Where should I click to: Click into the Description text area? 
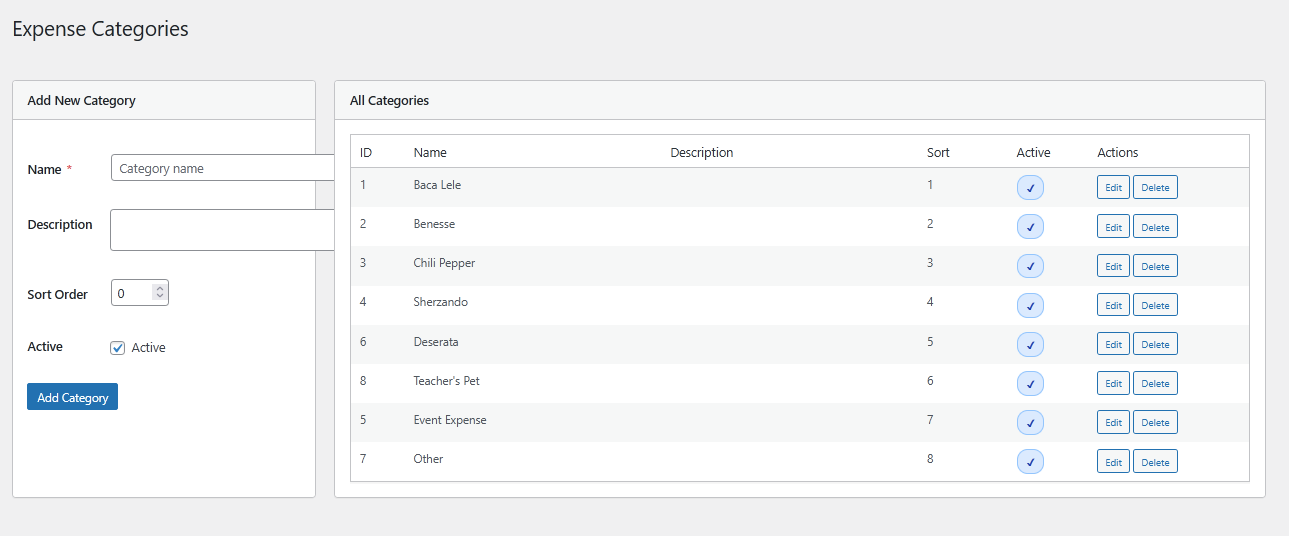tap(222, 230)
